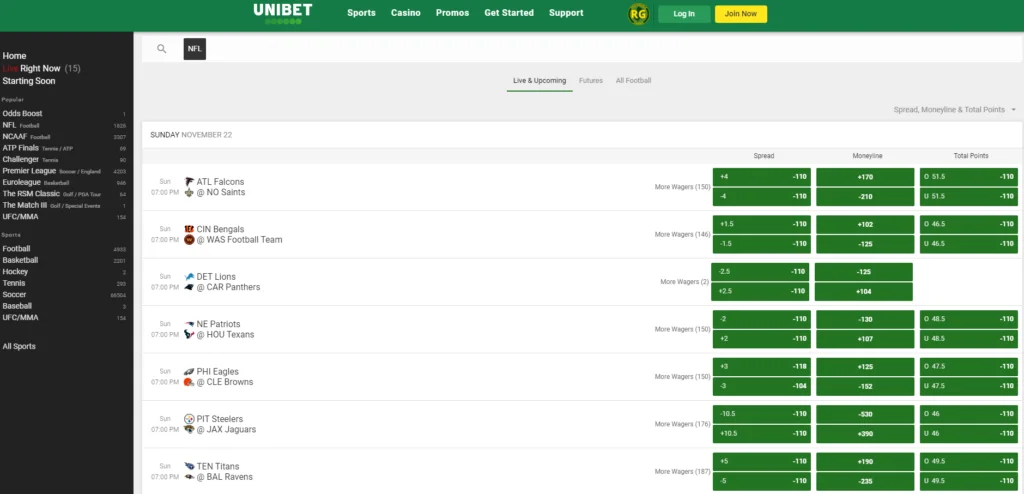Open the Promos menu item
The image size is (1024, 494).
453,13
